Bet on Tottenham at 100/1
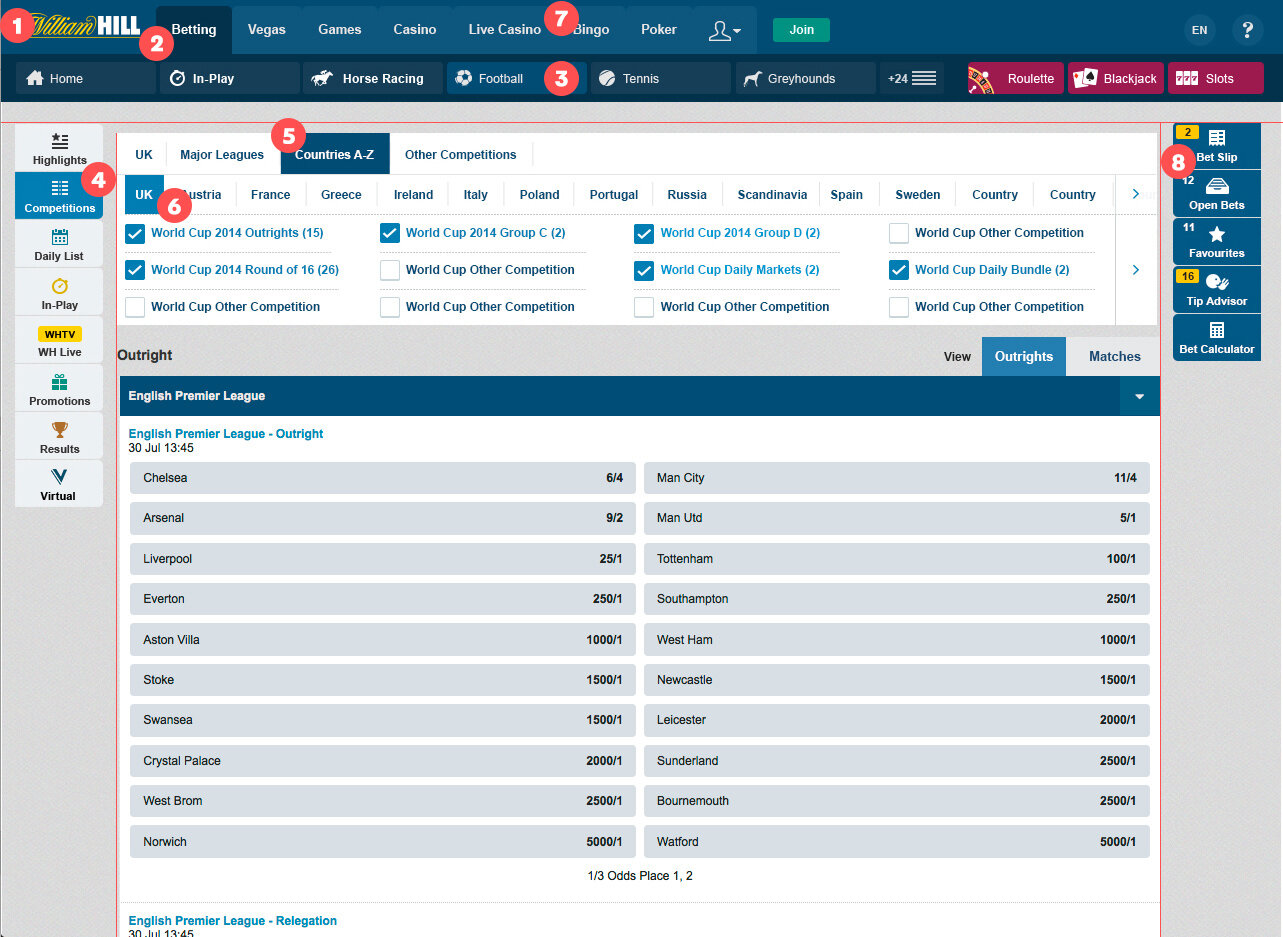 (897, 559)
